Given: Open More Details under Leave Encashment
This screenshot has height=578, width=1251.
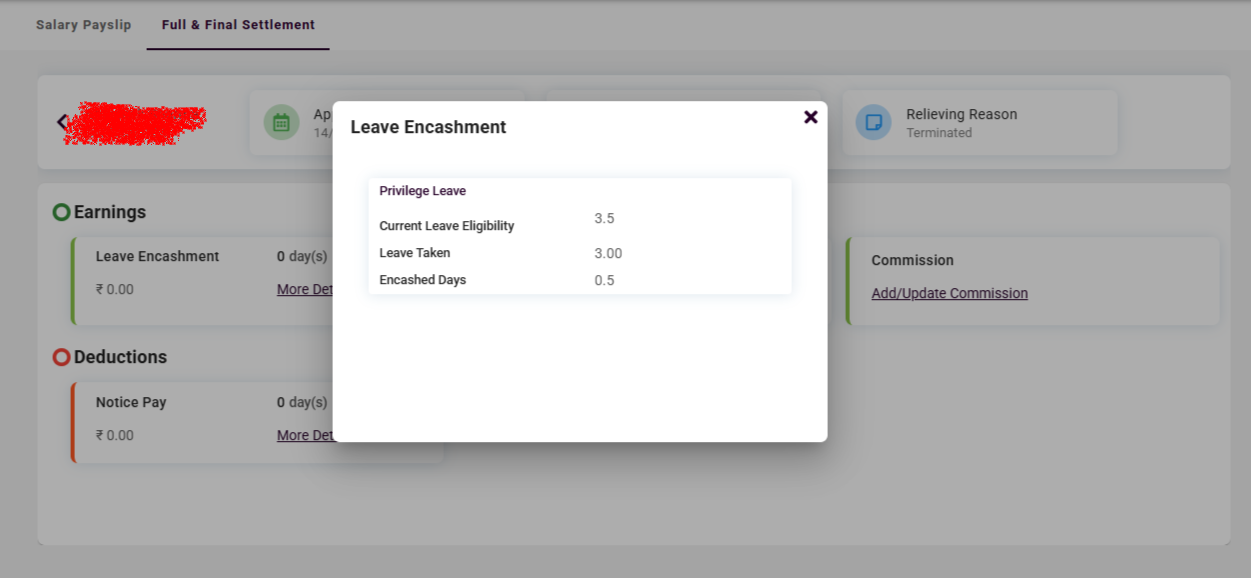Looking at the screenshot, I should (305, 290).
